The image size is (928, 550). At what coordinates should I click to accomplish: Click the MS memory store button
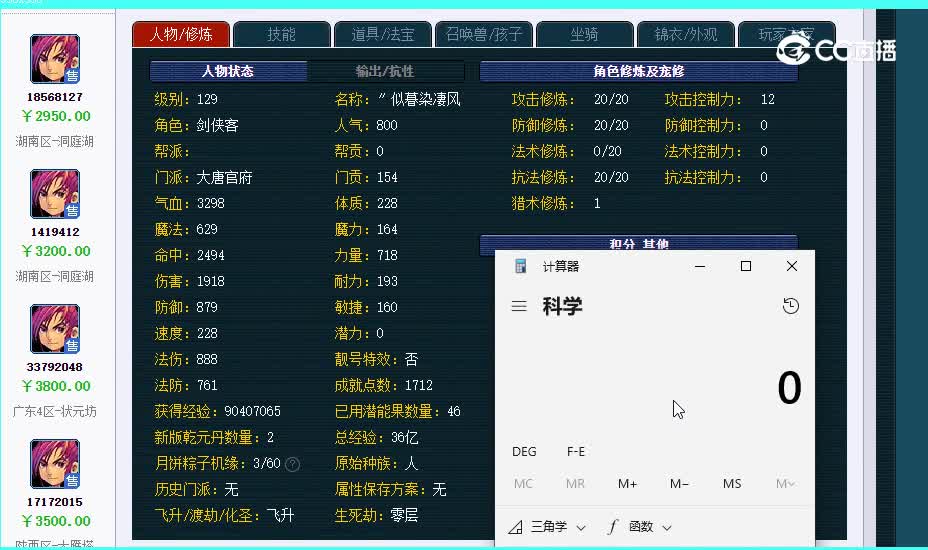click(x=732, y=484)
